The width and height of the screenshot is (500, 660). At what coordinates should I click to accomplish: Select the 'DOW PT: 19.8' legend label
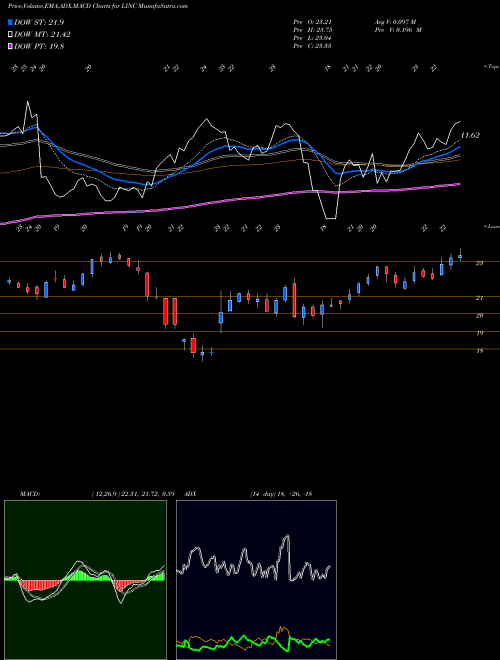tap(39, 46)
